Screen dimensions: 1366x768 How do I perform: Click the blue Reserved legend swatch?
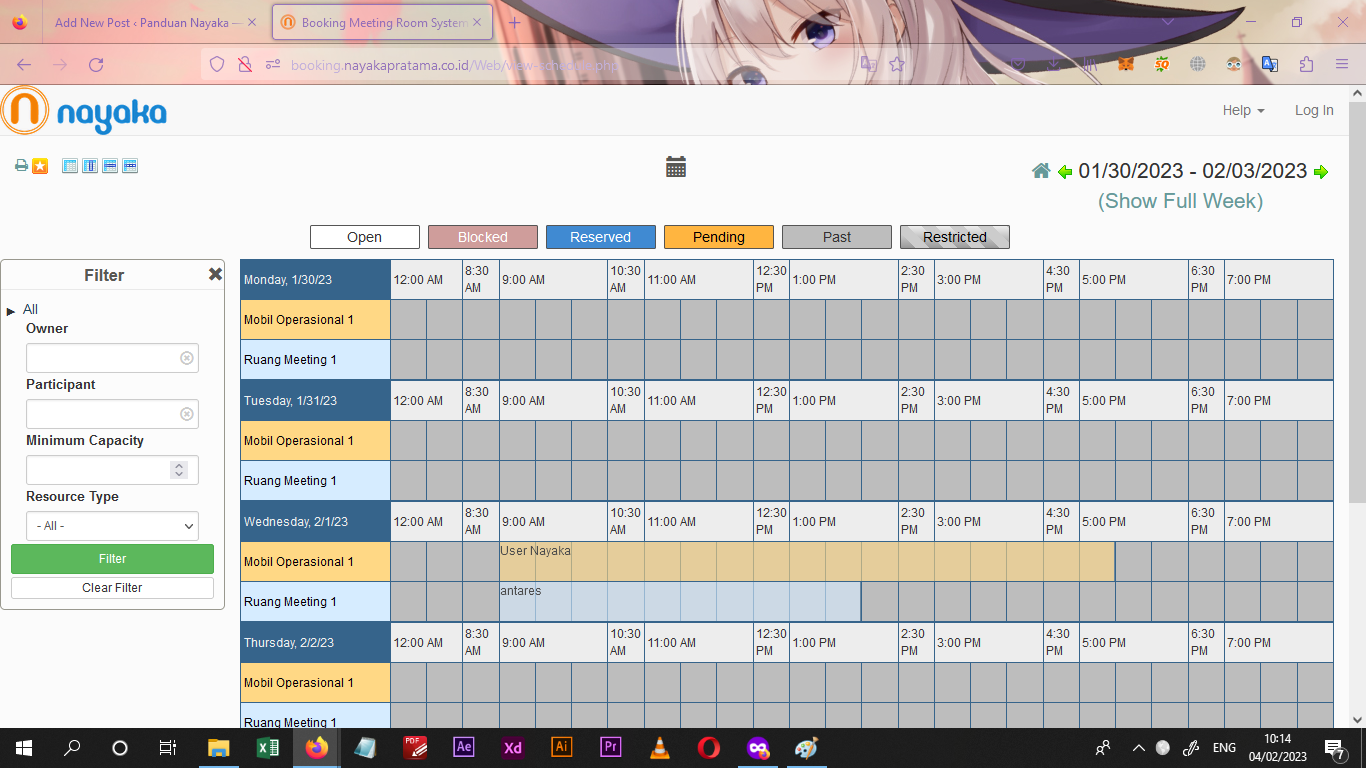click(600, 237)
